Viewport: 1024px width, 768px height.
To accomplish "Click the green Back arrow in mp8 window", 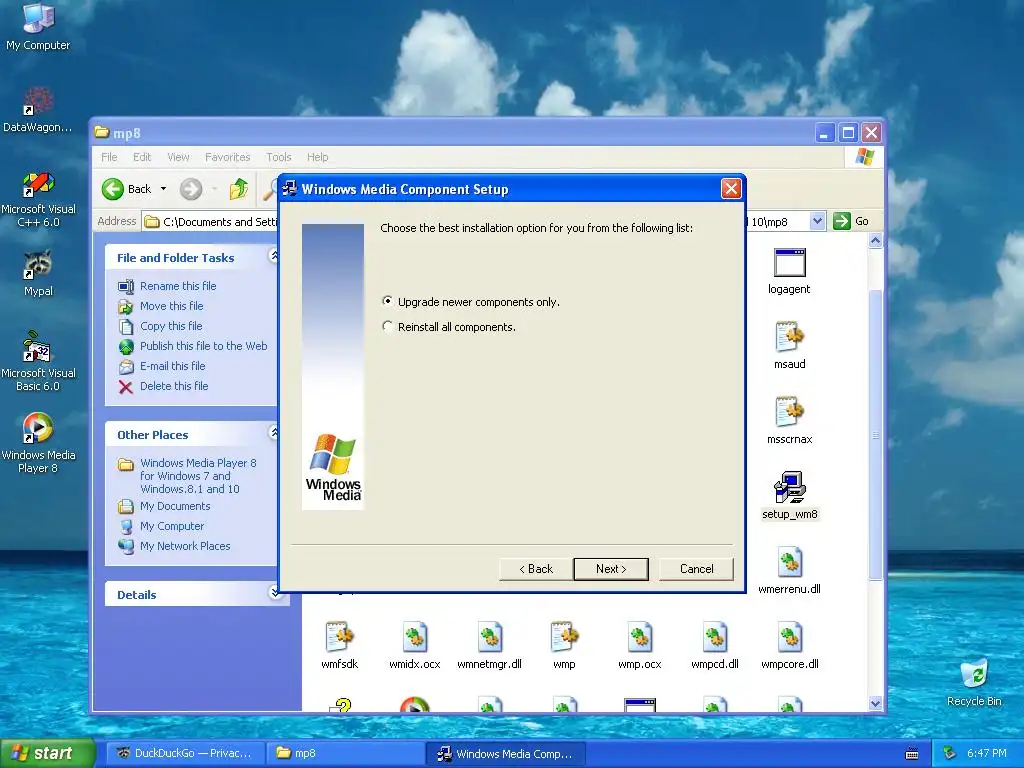I will 113,189.
